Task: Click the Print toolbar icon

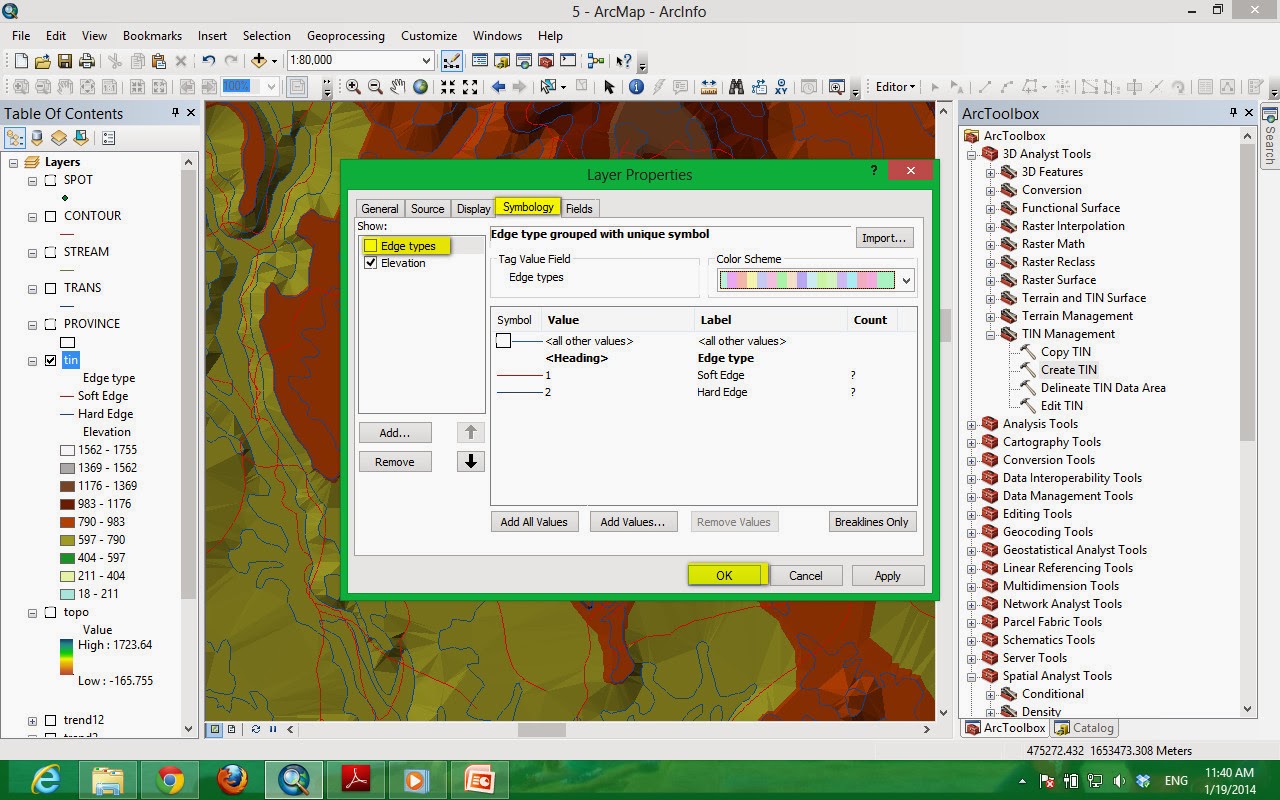Action: [x=86, y=61]
